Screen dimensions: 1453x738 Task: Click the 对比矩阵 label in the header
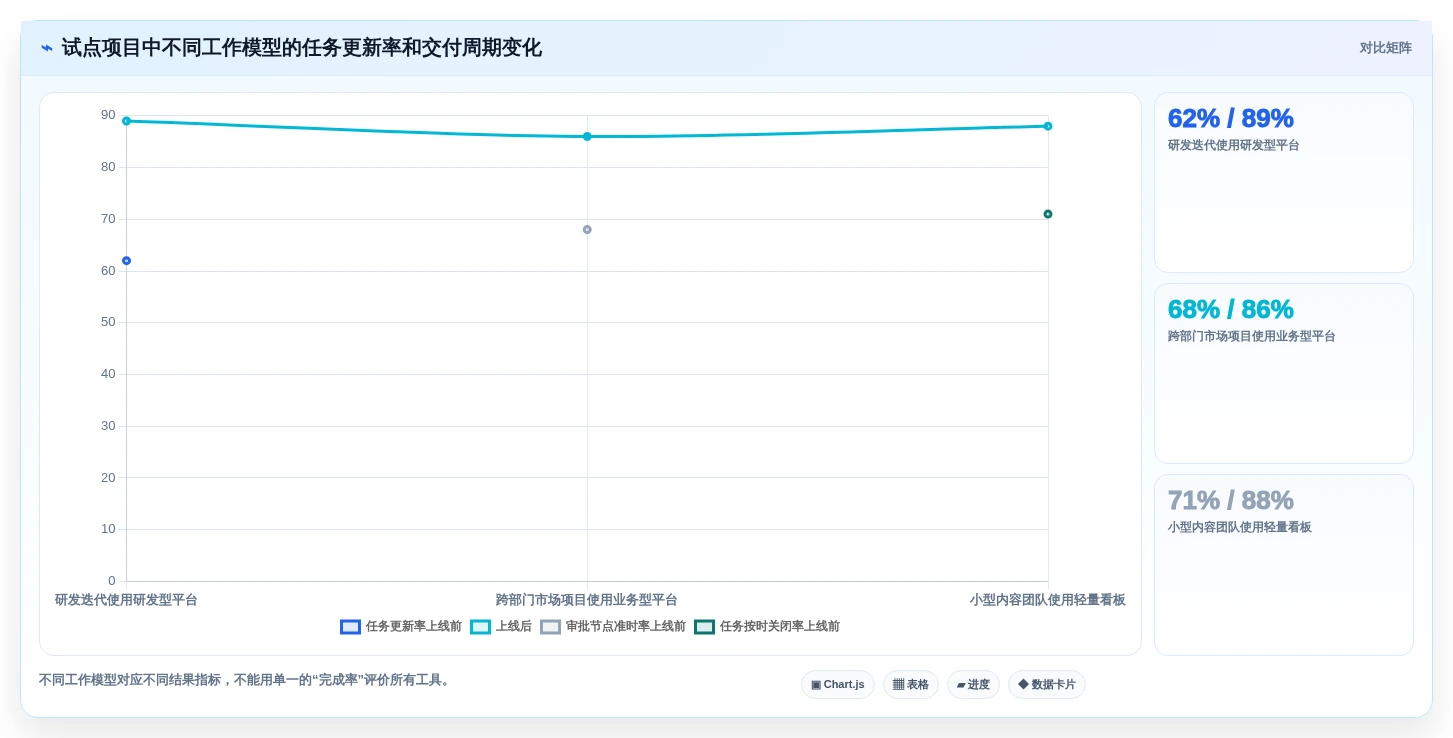1385,48
